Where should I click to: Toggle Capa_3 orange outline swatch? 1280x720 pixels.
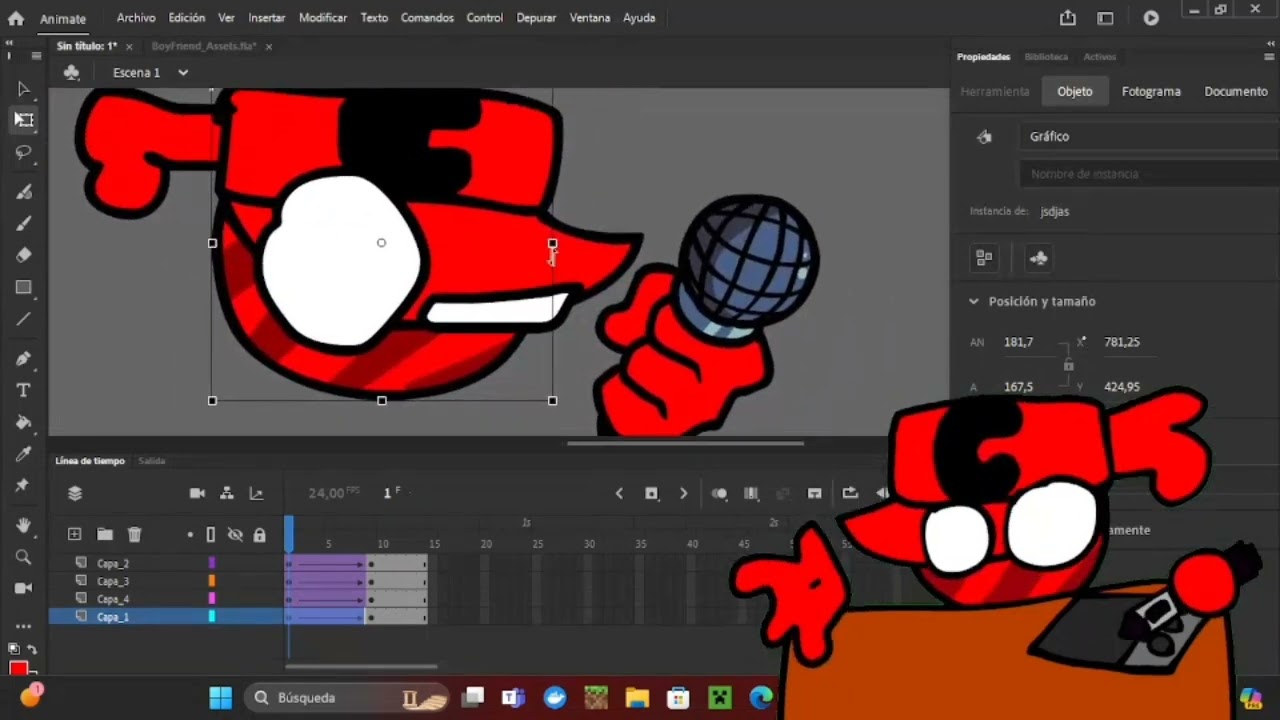pyautogui.click(x=211, y=581)
